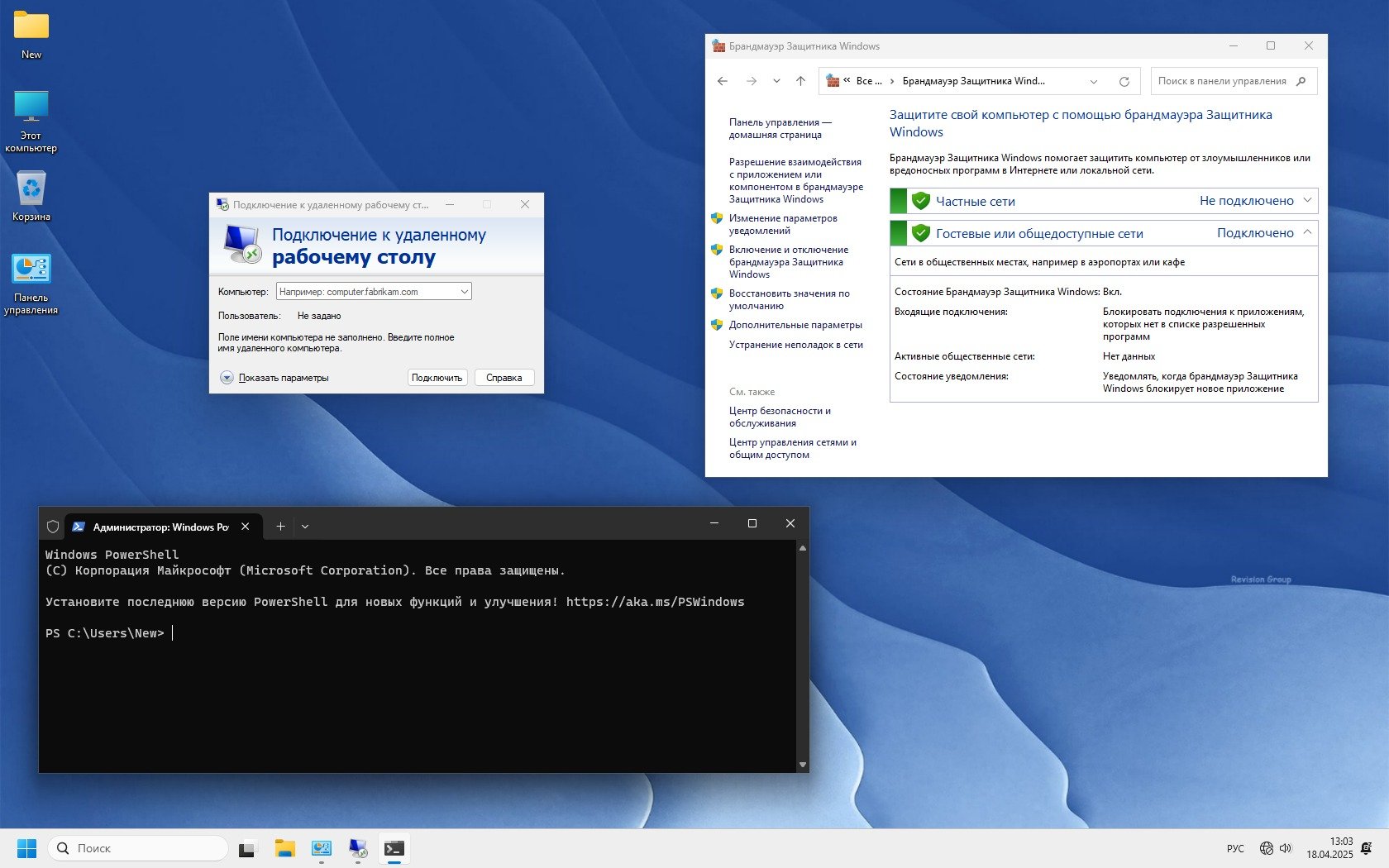Expand Показать параметры in Remote Desktop dialog
Screen dimensions: 1389x868
pyautogui.click(x=227, y=378)
